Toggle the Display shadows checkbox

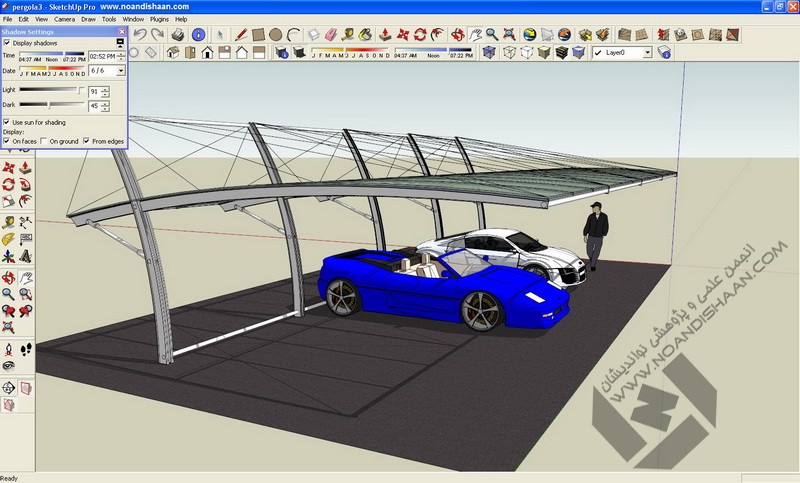pyautogui.click(x=7, y=43)
